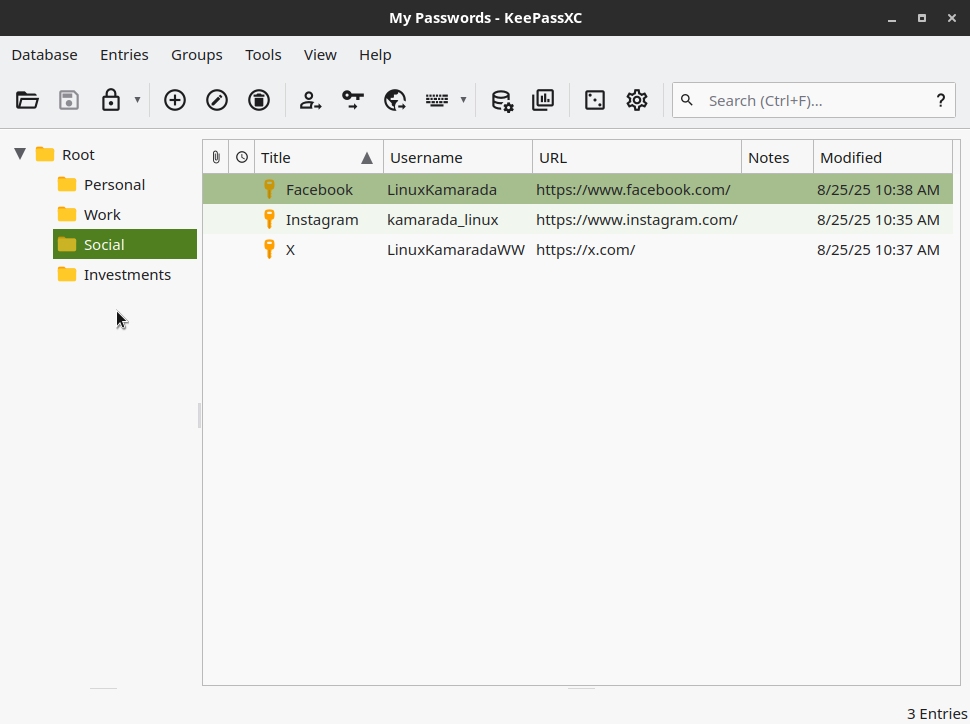Copy URL to clipboard globe icon
The width and height of the screenshot is (970, 724).
tap(395, 100)
